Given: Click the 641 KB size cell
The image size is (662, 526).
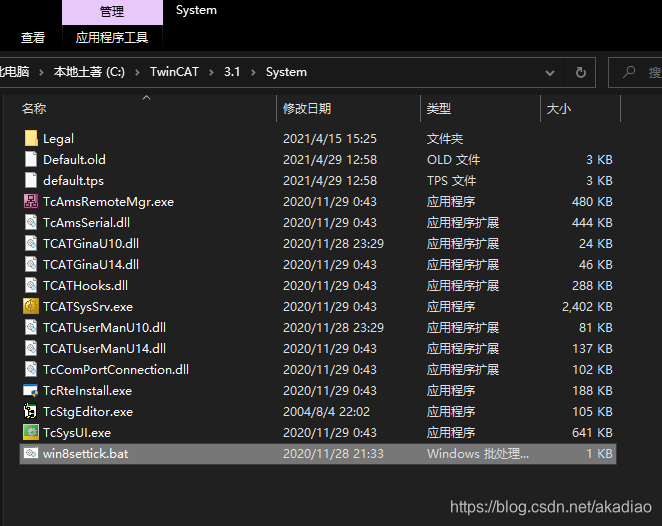Looking at the screenshot, I should (592, 433).
